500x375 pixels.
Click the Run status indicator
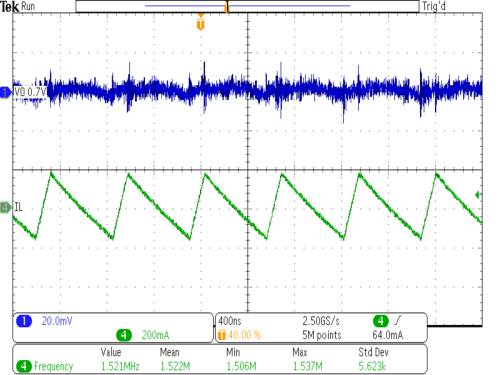click(28, 6)
